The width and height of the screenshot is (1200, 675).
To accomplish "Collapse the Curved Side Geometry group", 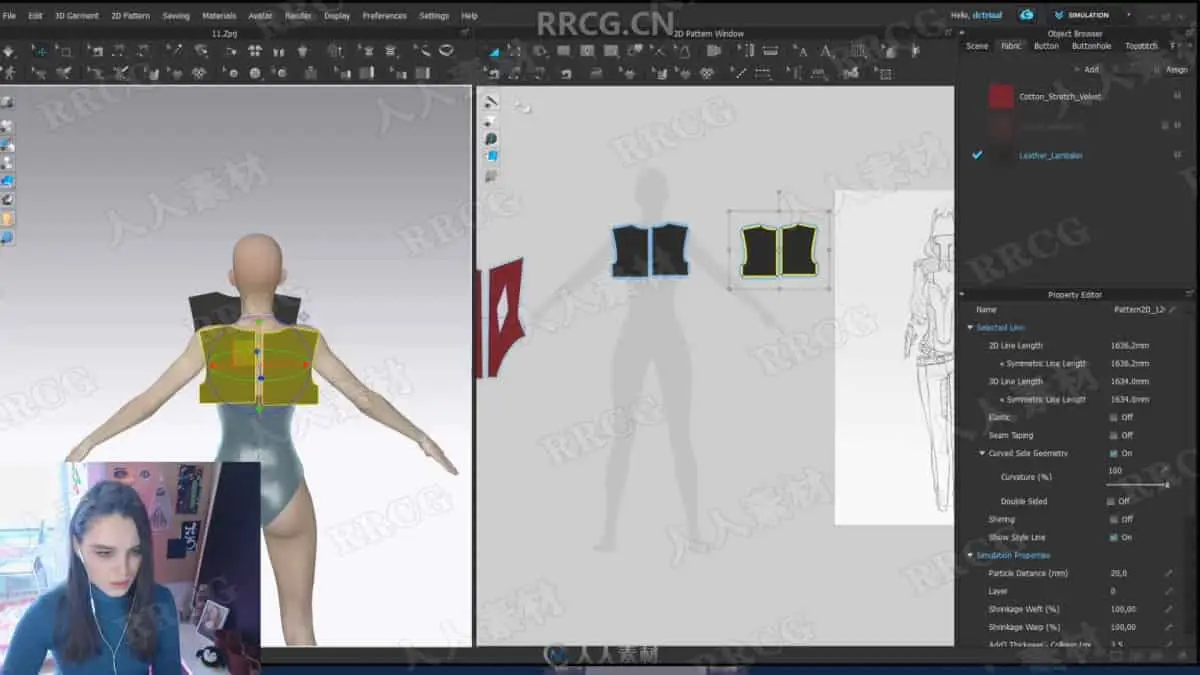I will coord(982,453).
